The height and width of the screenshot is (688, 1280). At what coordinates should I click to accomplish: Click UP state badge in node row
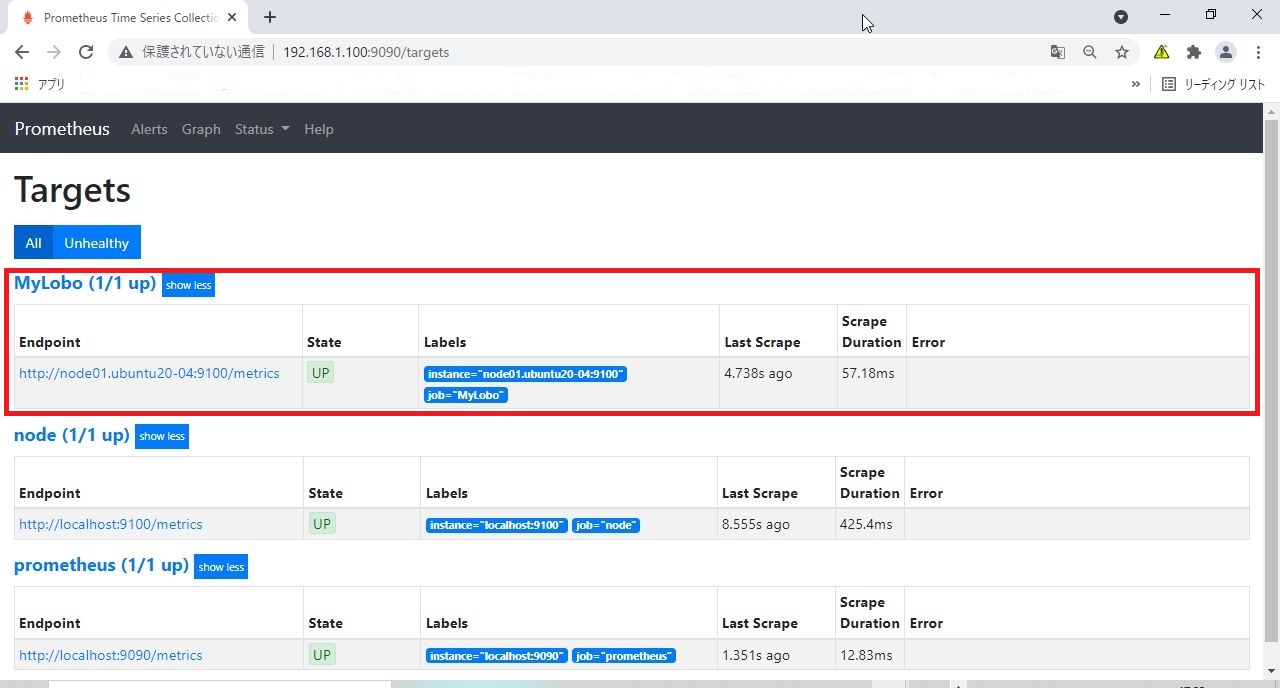pyautogui.click(x=321, y=524)
